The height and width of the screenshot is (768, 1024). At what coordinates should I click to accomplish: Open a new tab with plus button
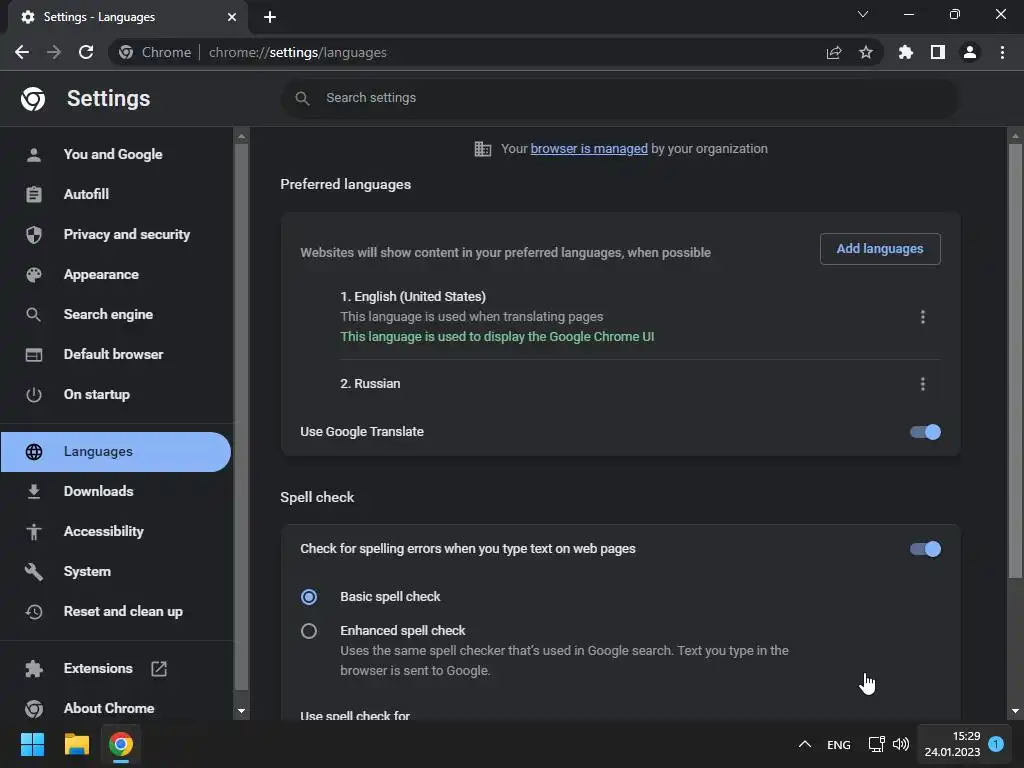pyautogui.click(x=270, y=17)
